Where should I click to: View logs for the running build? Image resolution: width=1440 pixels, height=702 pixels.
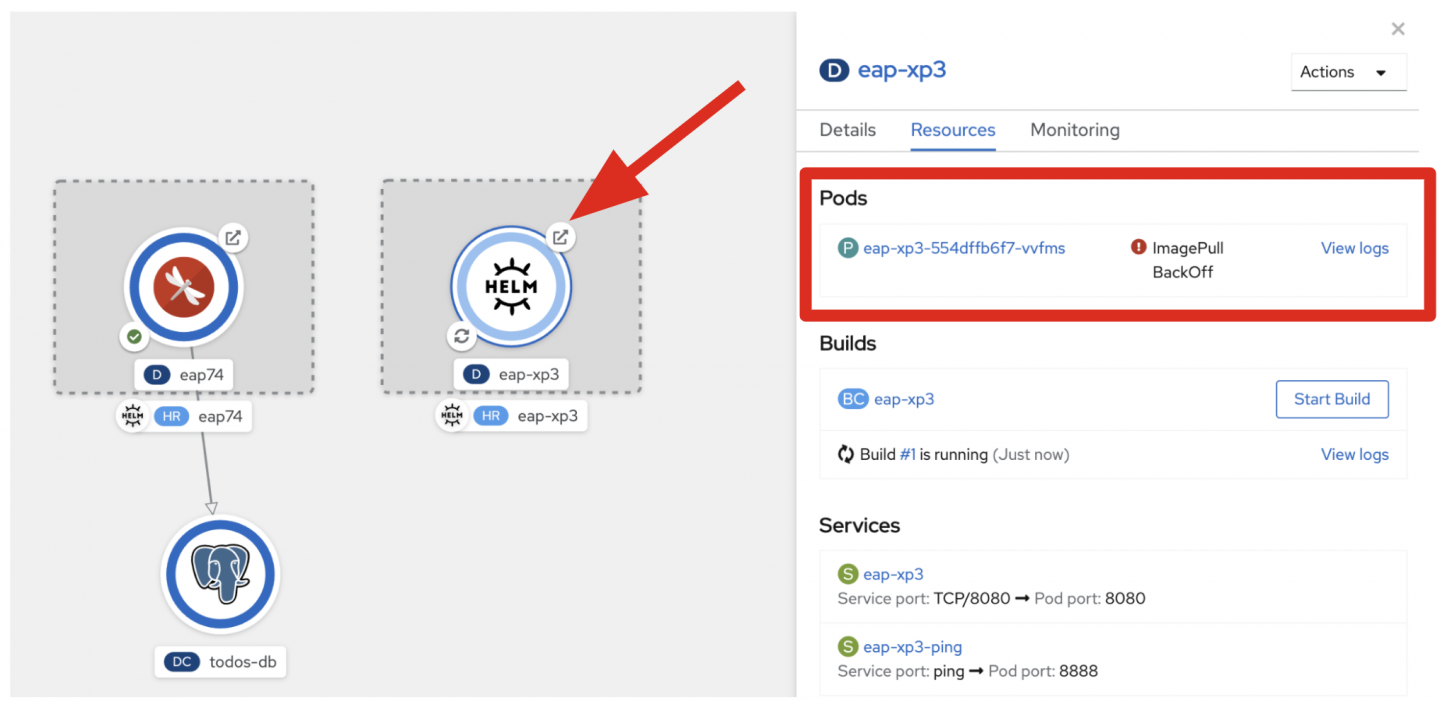coord(1354,454)
